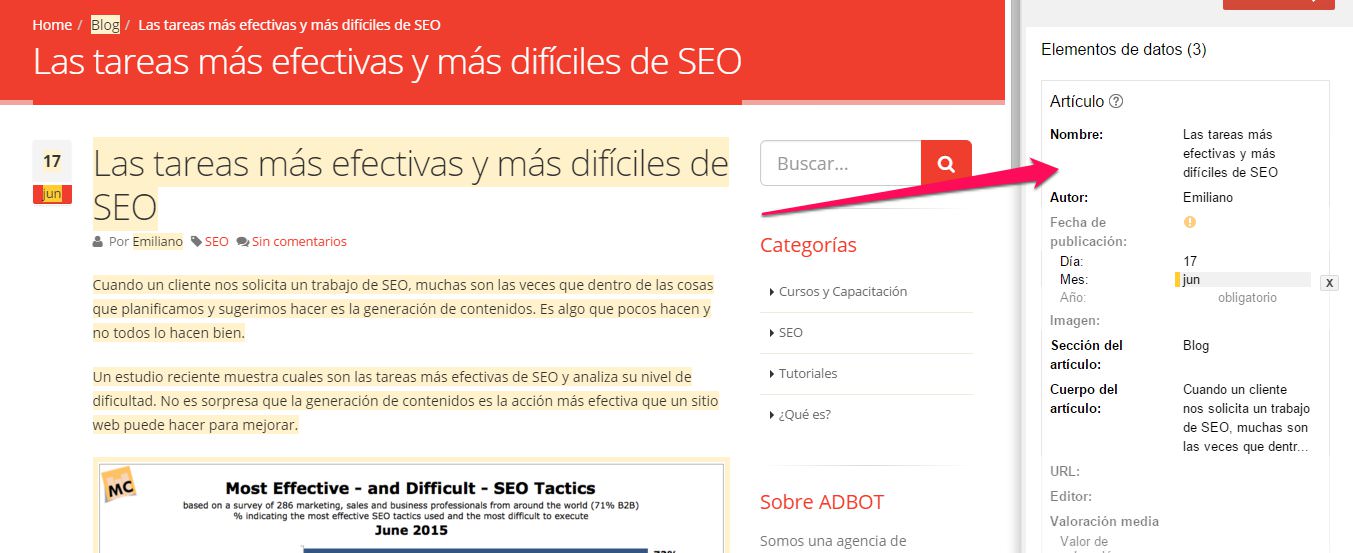Image resolution: width=1353 pixels, height=553 pixels.
Task: Remove the Mes value with the x button
Action: coord(1329,283)
